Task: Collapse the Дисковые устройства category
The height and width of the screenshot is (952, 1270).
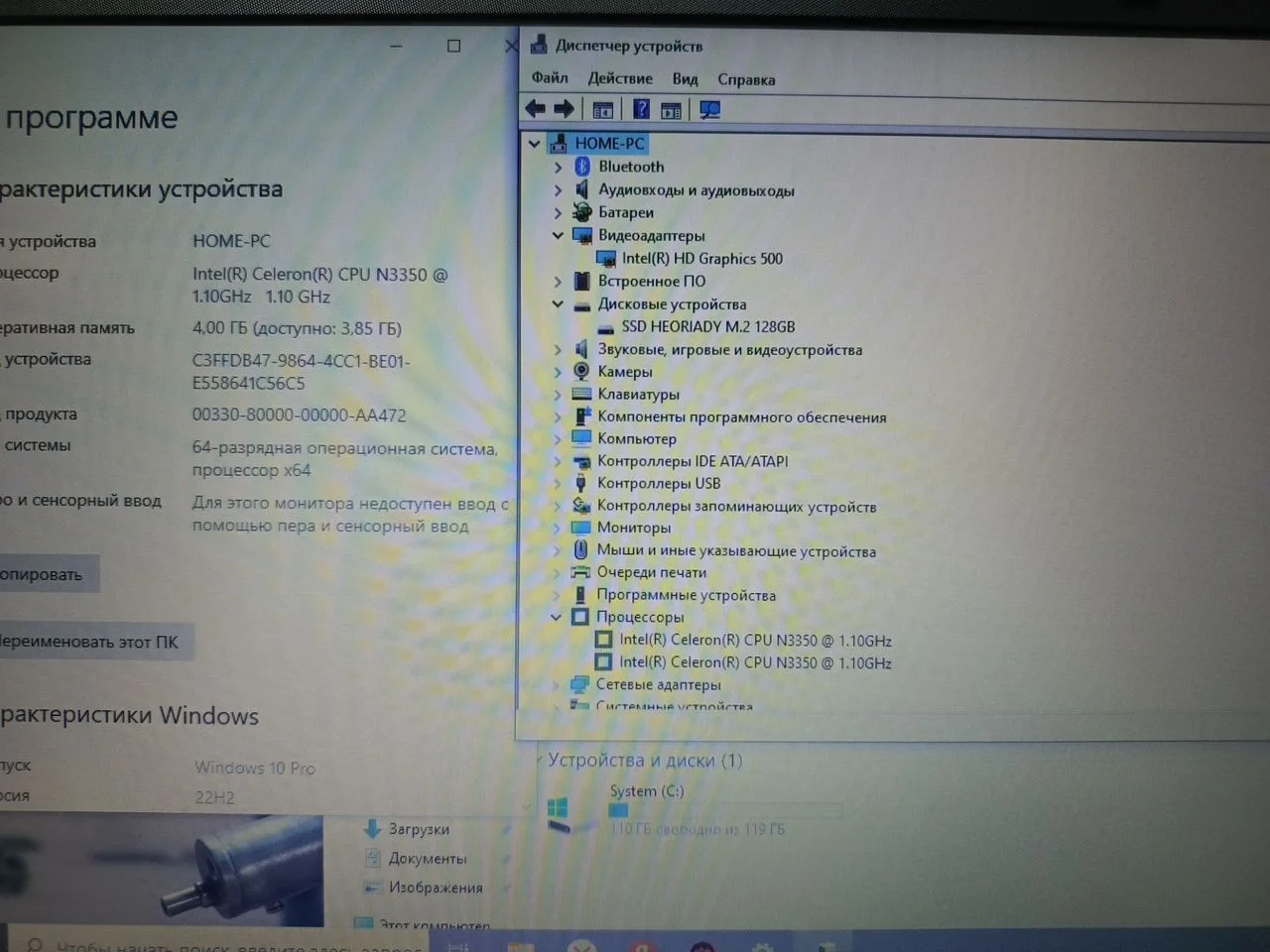Action: point(558,304)
